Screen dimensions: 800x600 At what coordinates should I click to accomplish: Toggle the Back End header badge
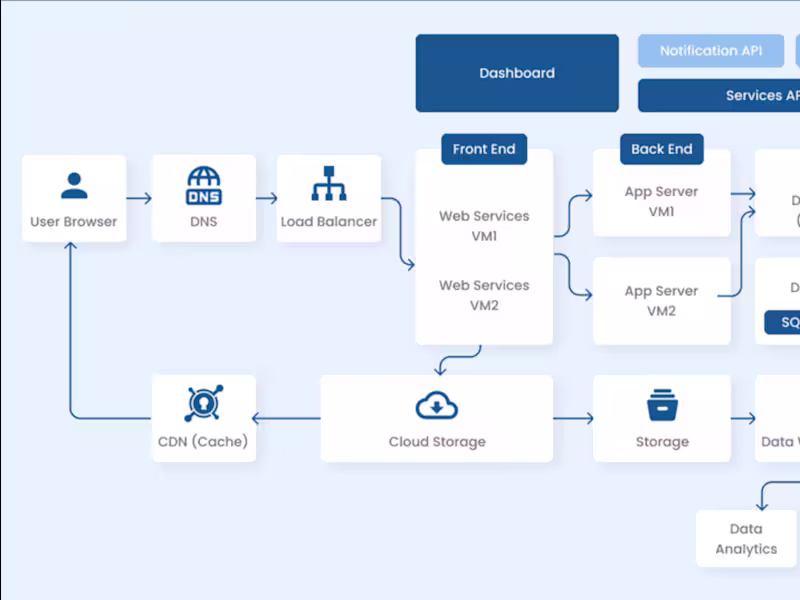tap(661, 148)
